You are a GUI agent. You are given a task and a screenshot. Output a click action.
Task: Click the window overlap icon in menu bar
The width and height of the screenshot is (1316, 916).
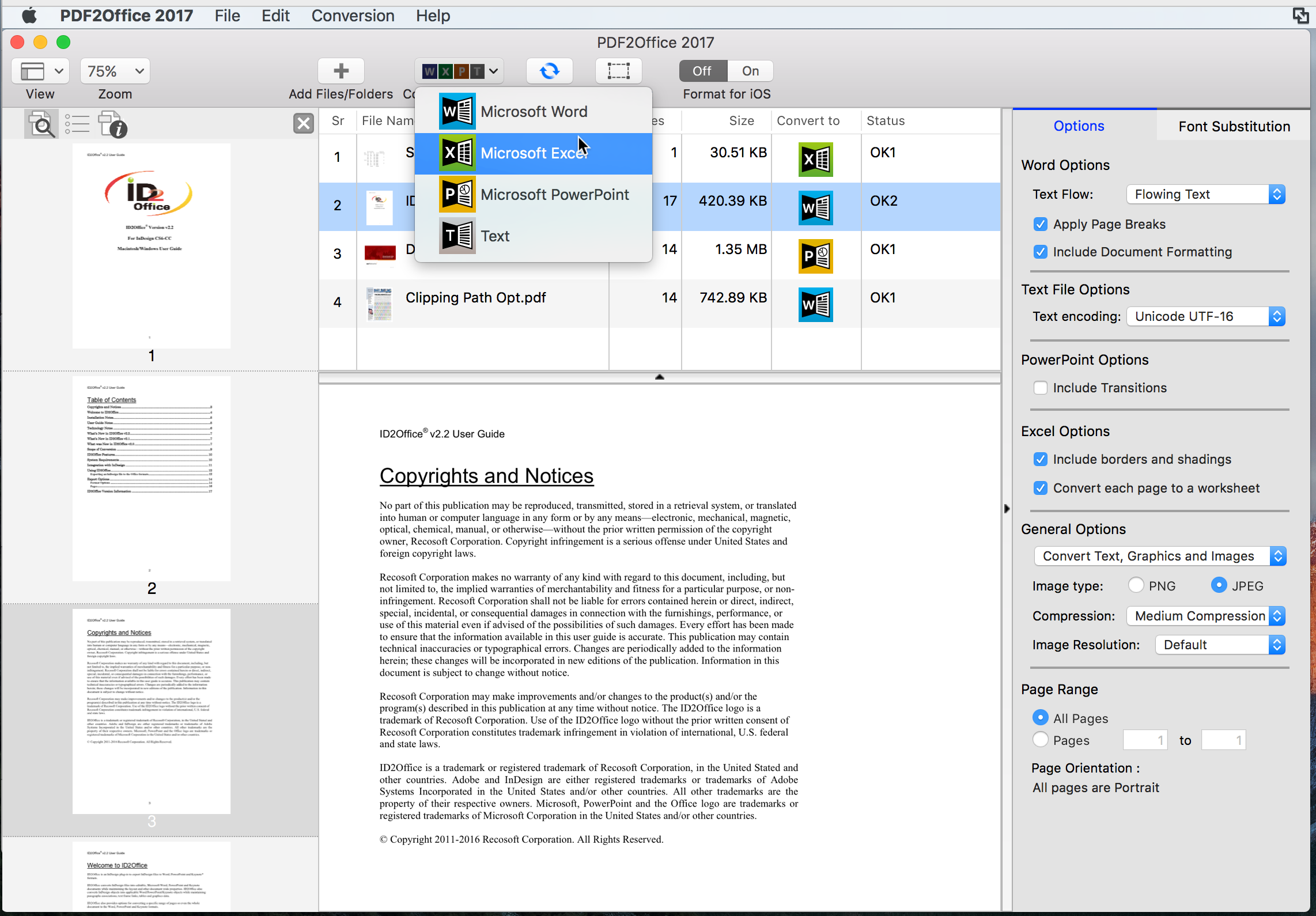(x=1300, y=16)
